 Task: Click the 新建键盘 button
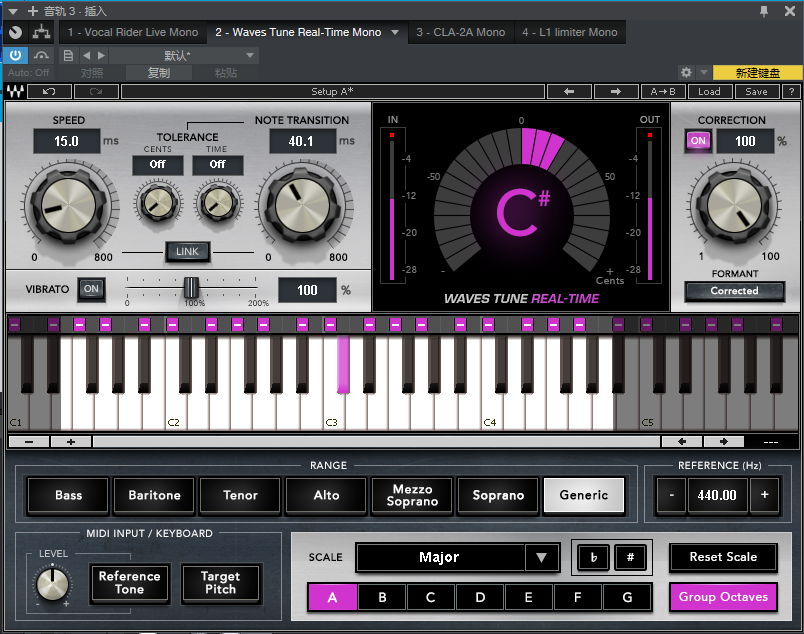(758, 73)
